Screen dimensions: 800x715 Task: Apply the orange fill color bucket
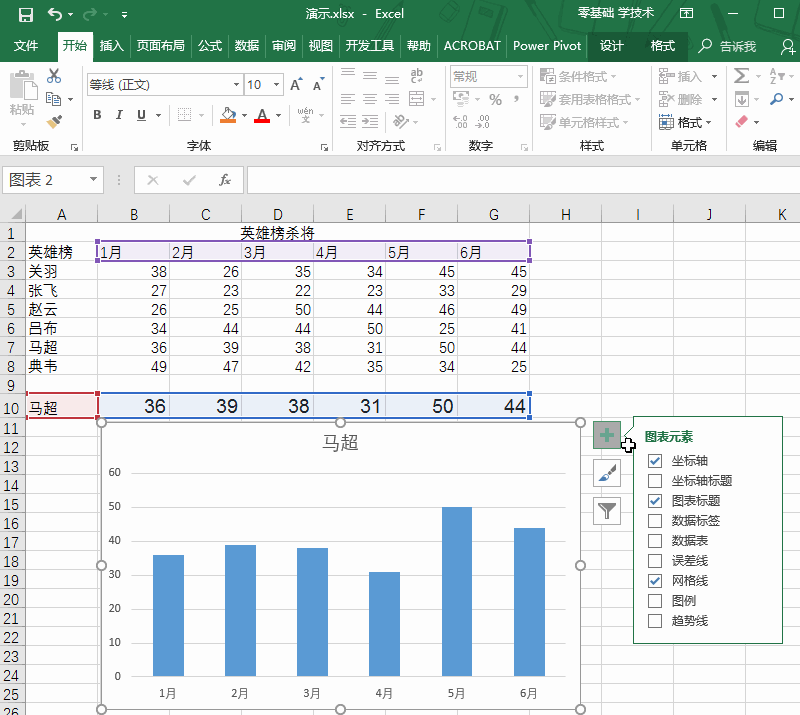pos(228,115)
